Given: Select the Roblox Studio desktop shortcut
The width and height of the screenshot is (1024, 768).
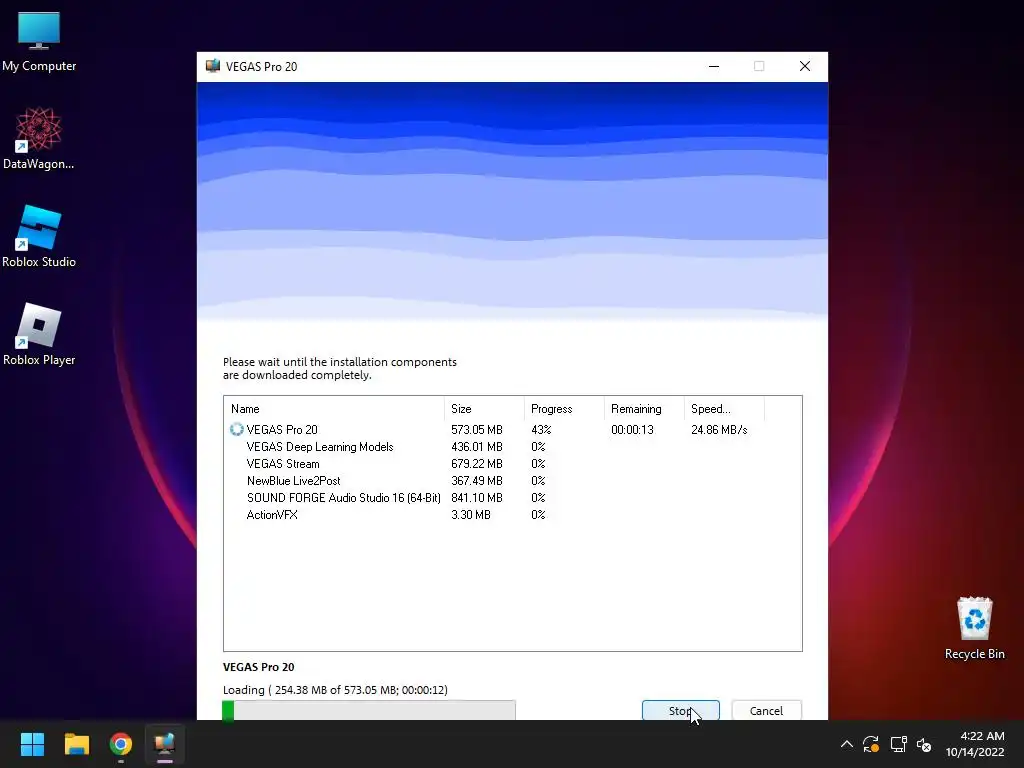Looking at the screenshot, I should coord(39,236).
